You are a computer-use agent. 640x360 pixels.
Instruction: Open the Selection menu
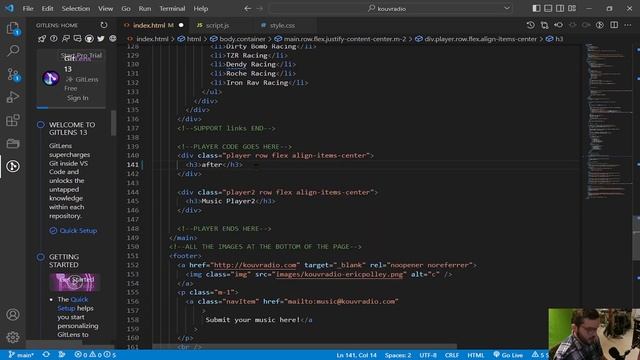pyautogui.click(x=76, y=8)
